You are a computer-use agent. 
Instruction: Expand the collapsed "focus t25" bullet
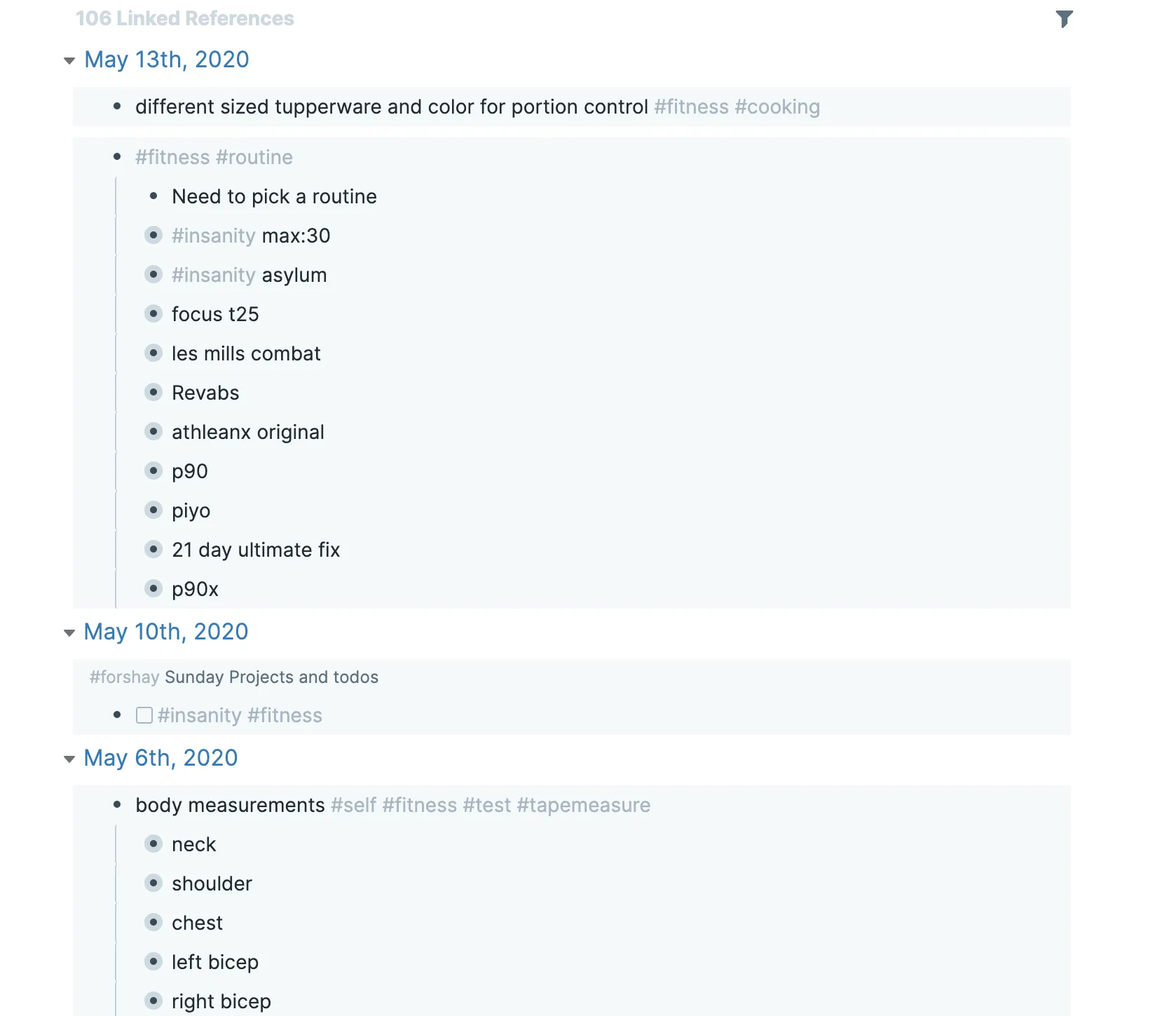click(153, 313)
